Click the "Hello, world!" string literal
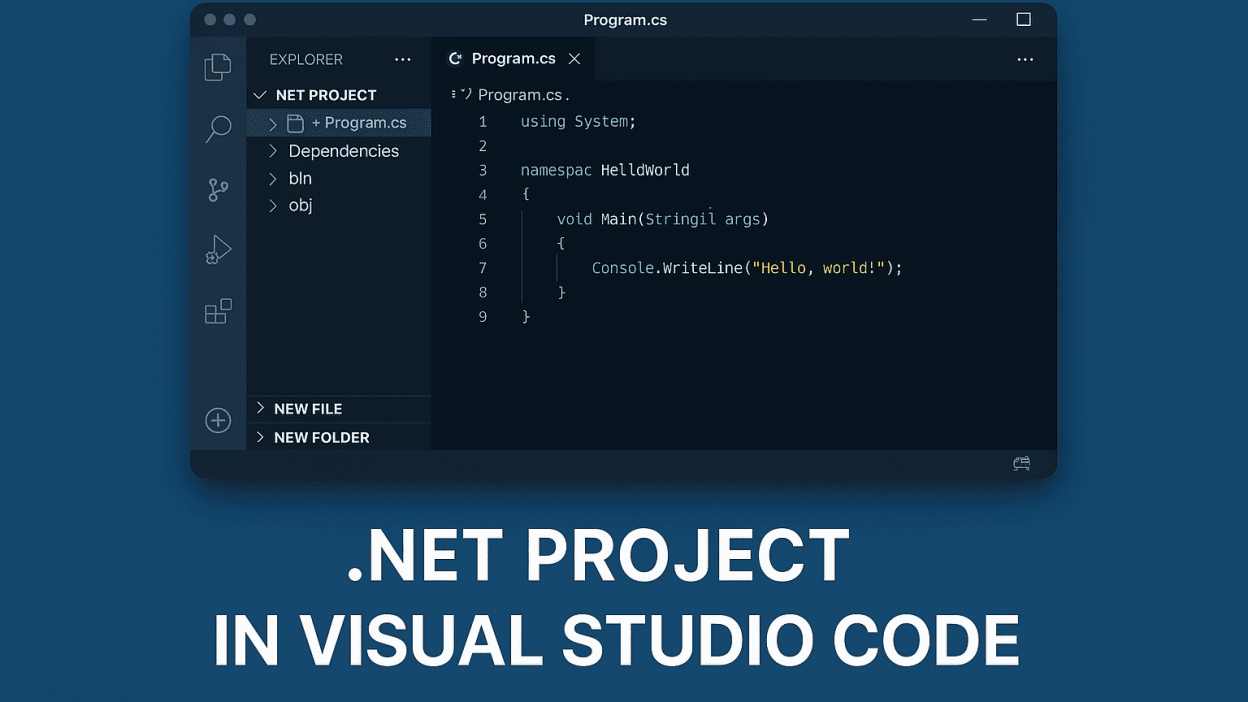 click(x=818, y=268)
